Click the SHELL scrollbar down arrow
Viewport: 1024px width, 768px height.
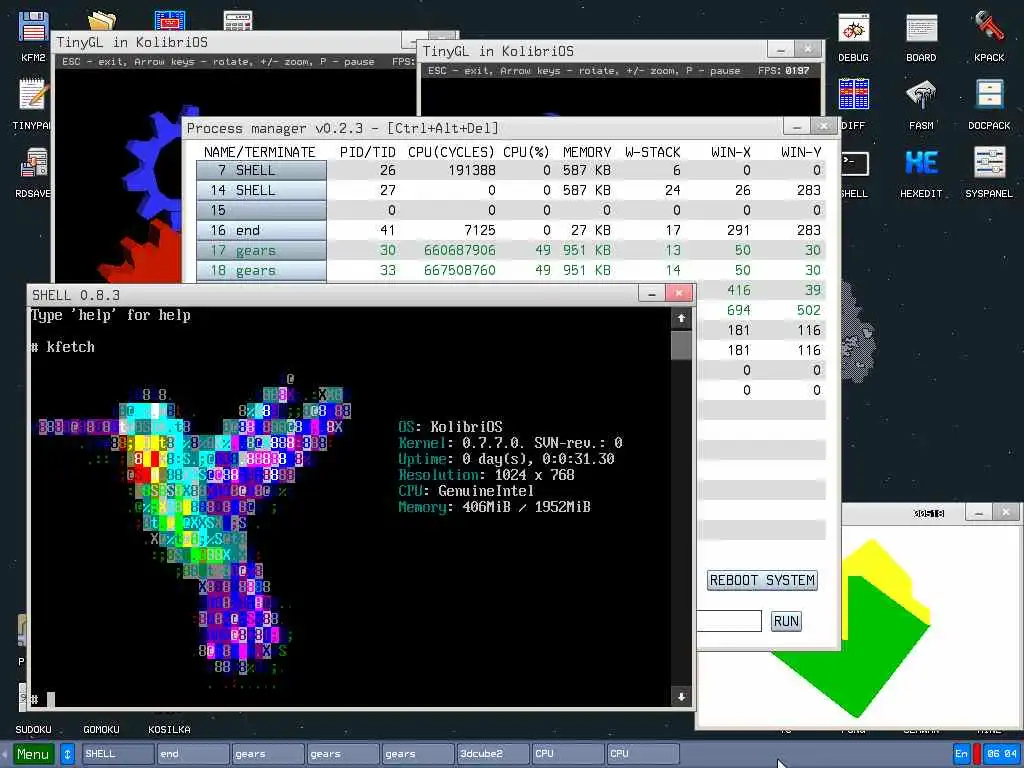681,697
